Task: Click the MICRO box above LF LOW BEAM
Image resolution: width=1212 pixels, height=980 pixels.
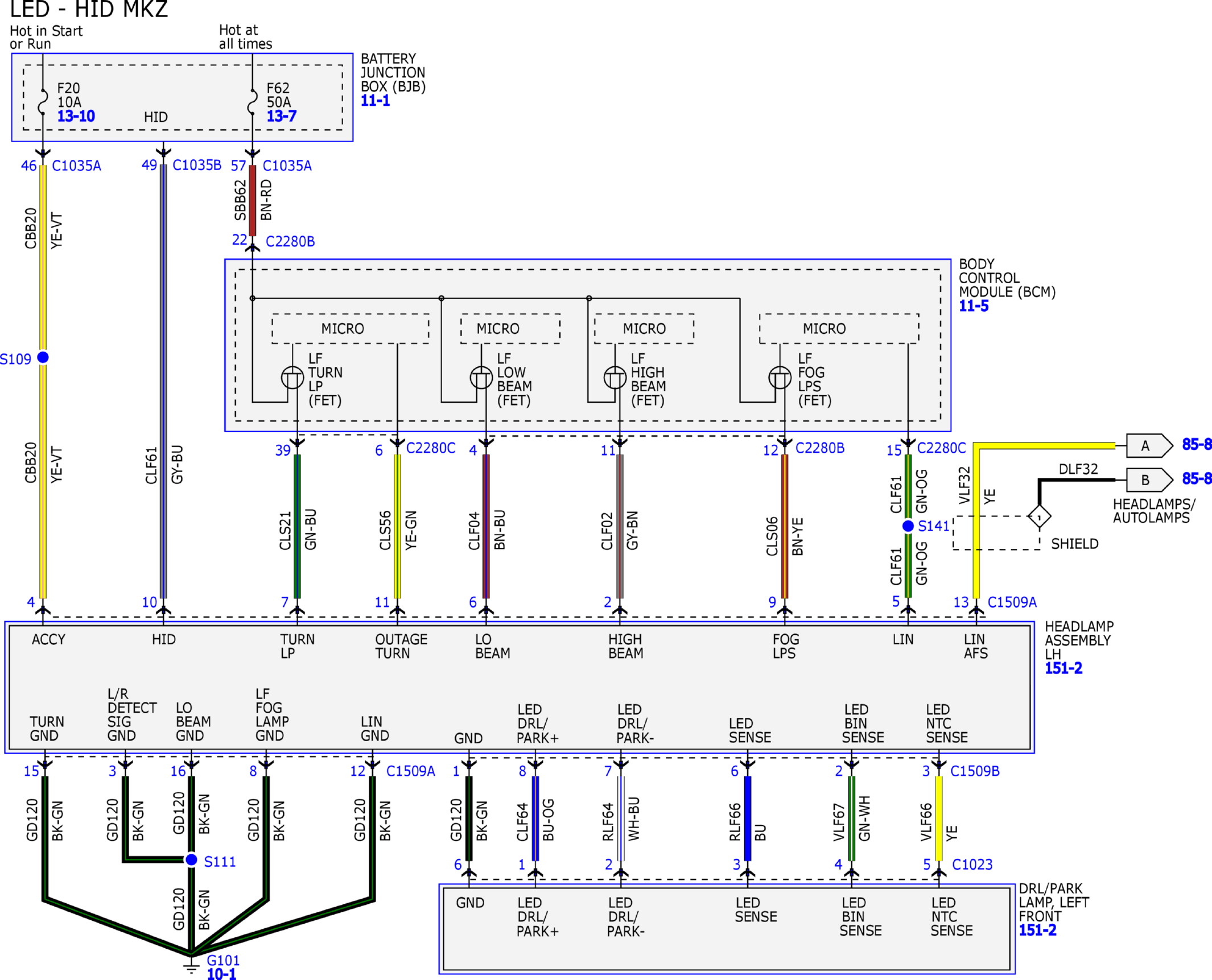Action: tap(510, 329)
